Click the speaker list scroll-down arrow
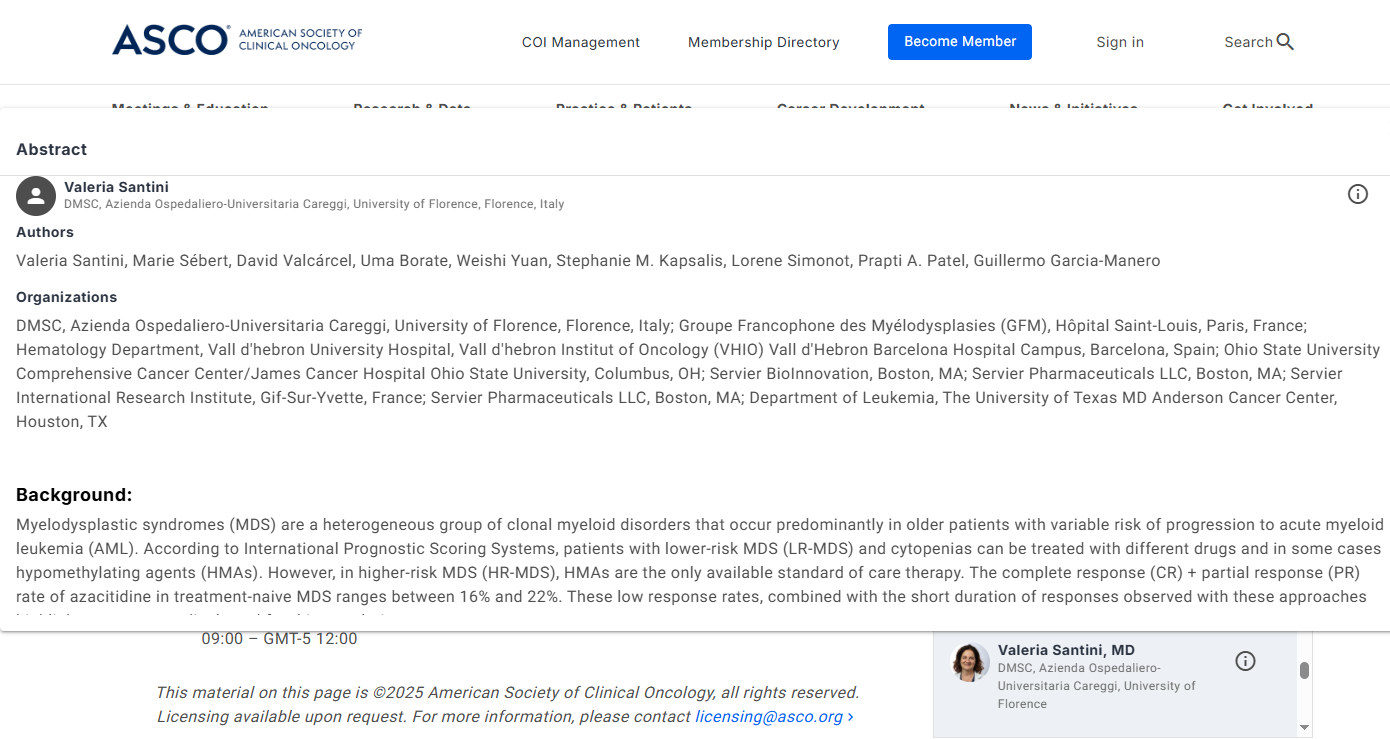 coord(1304,727)
